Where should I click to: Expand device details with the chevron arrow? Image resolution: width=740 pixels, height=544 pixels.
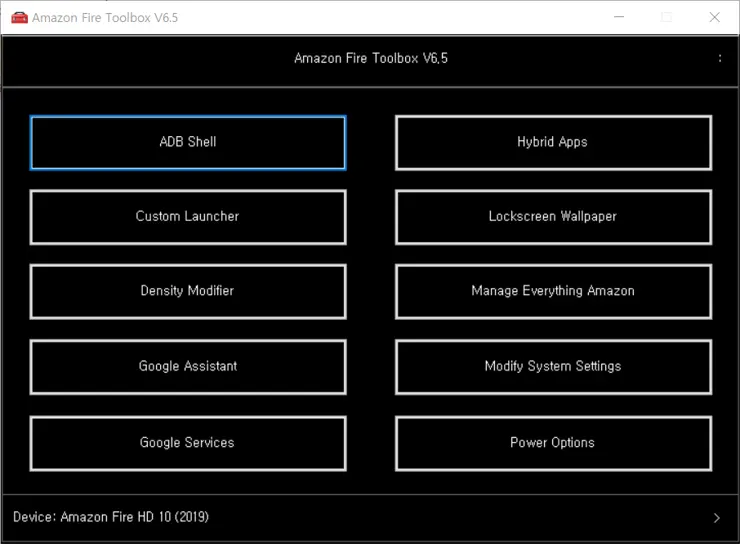coord(717,518)
